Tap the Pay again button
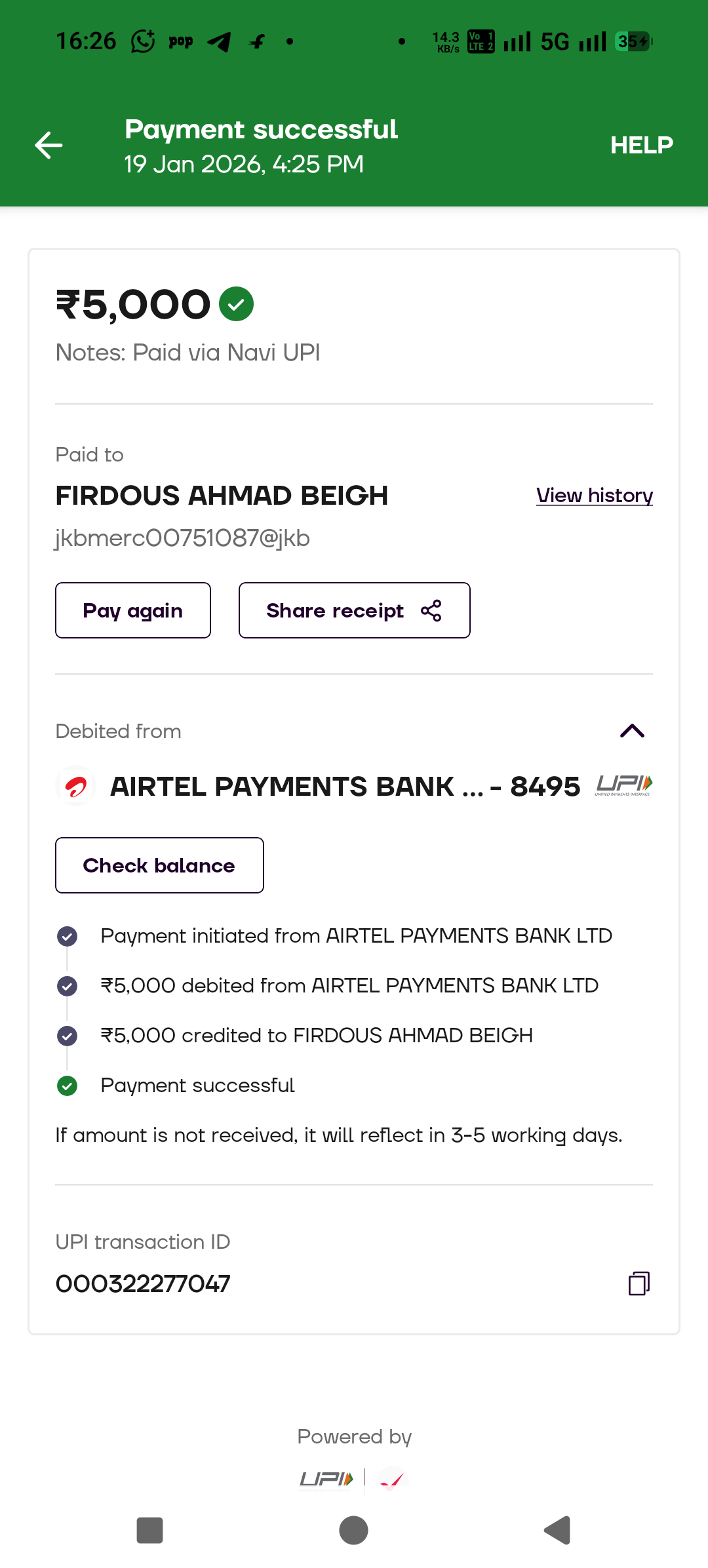 (x=133, y=610)
